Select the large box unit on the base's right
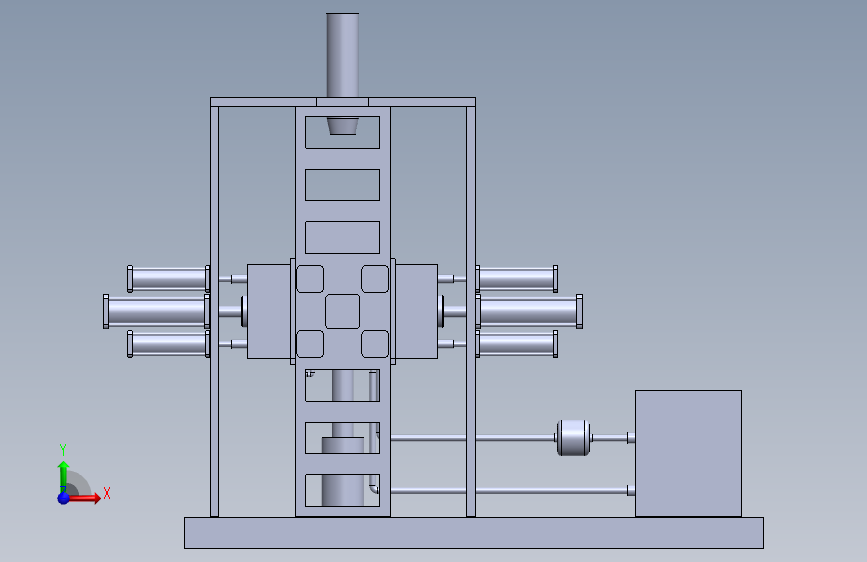Image resolution: width=867 pixels, height=562 pixels. point(688,454)
